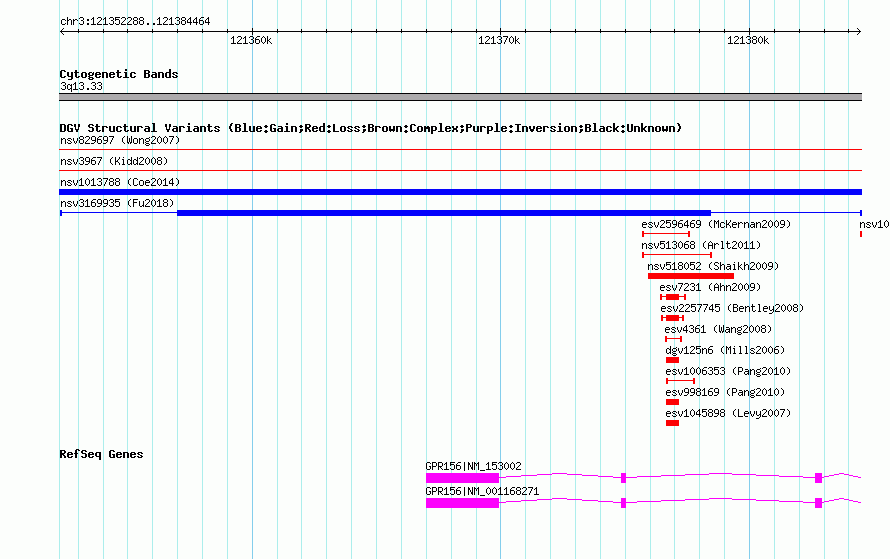Image resolution: width=890 pixels, height=559 pixels.
Task: Click the red esv2257745 loss bar
Action: (x=673, y=318)
